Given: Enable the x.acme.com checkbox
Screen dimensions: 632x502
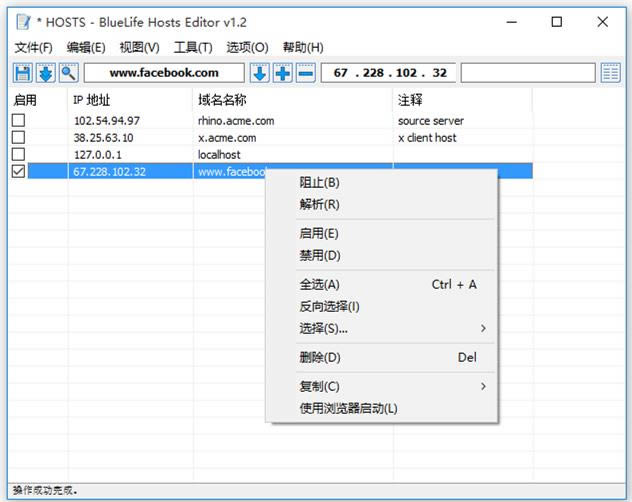Looking at the screenshot, I should pyautogui.click(x=19, y=137).
